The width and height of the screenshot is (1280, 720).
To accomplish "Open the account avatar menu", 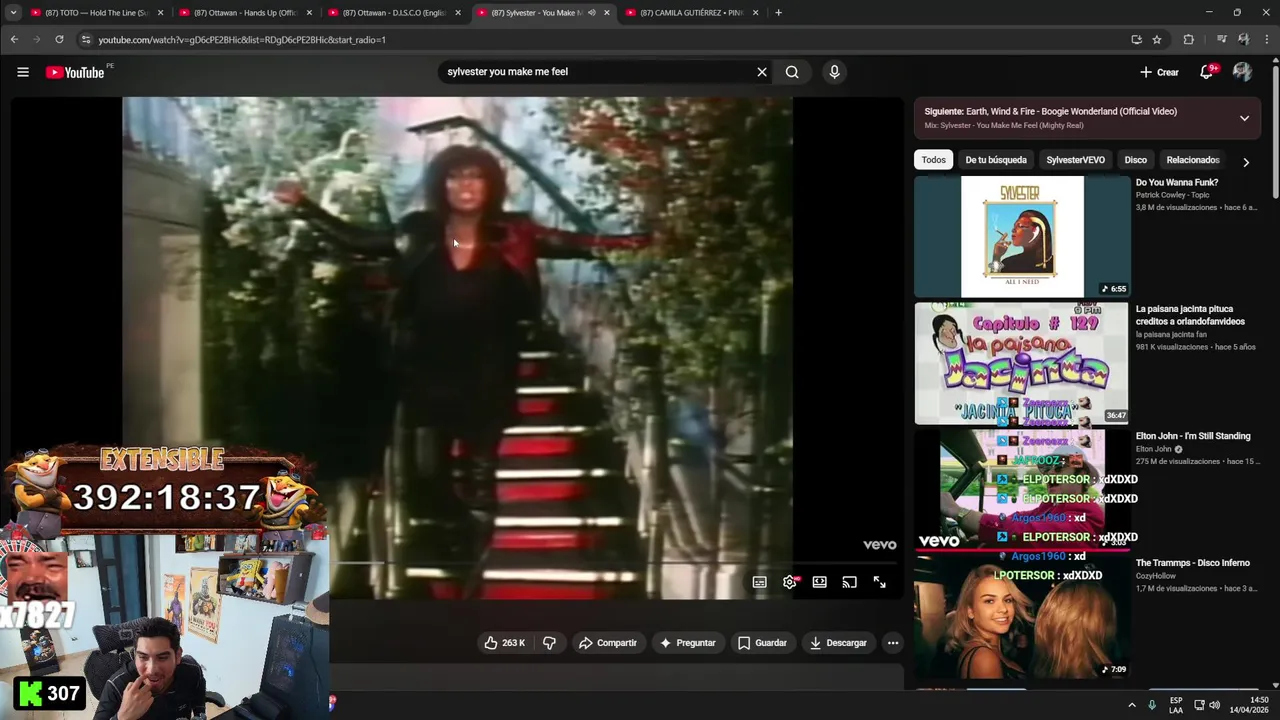I will pos(1242,72).
